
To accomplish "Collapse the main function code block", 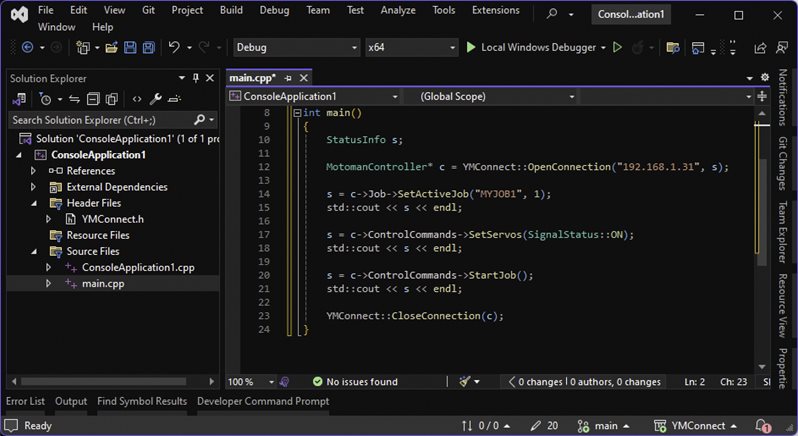I will [x=296, y=113].
